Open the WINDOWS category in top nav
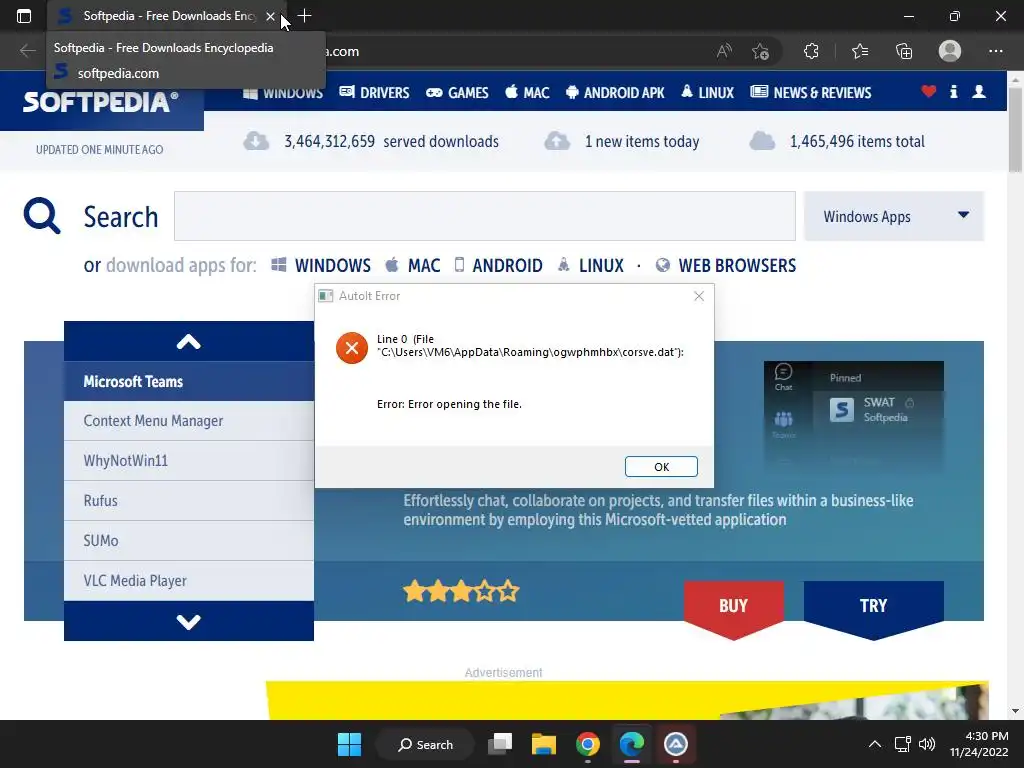 (x=283, y=93)
